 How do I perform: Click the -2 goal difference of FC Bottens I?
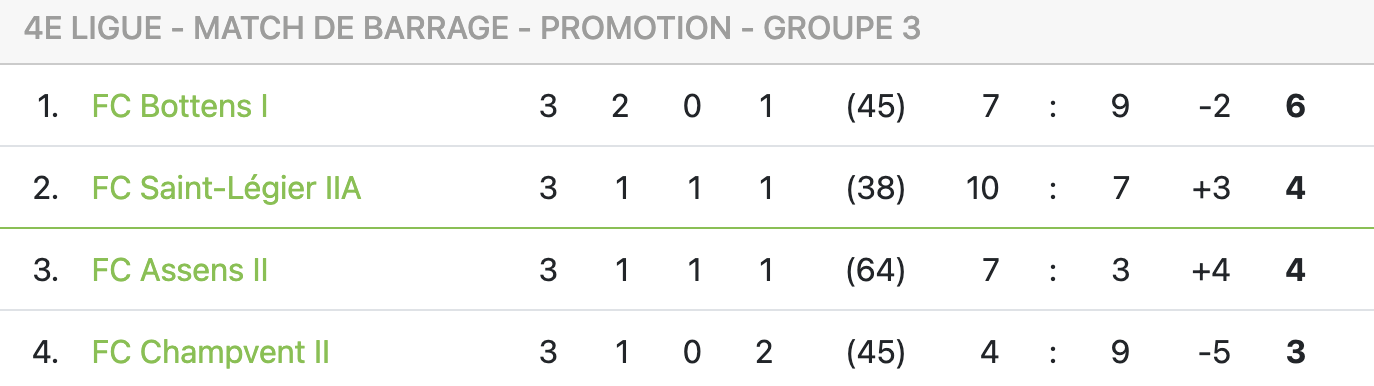1213,106
